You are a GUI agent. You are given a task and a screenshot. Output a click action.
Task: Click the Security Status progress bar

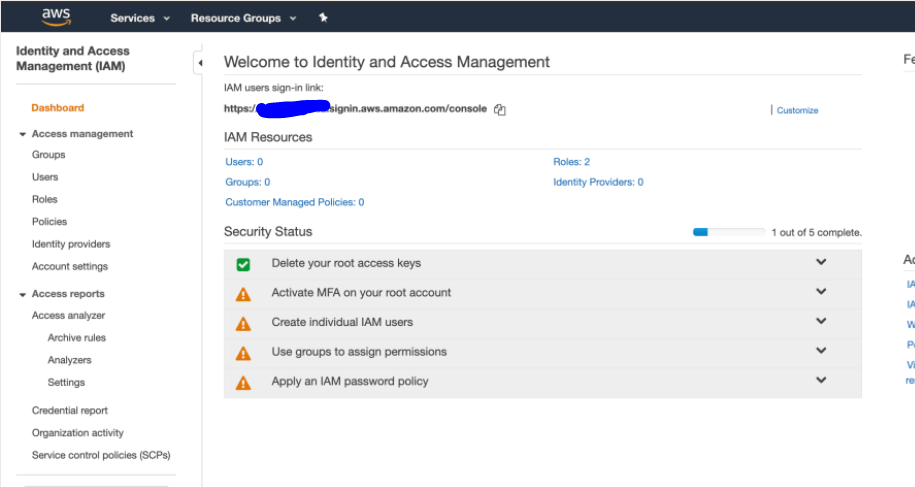tap(728, 232)
